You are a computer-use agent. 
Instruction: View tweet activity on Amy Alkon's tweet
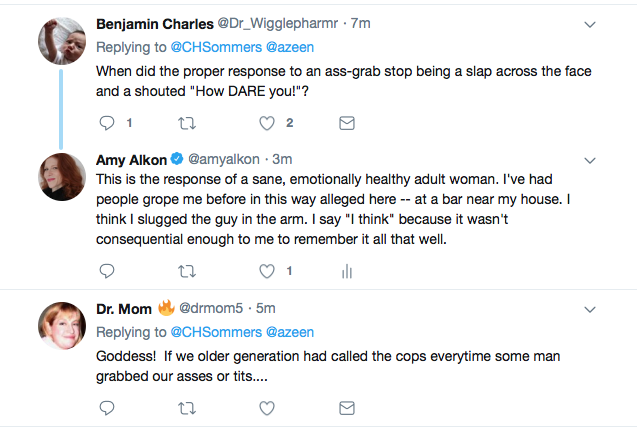pos(347,271)
